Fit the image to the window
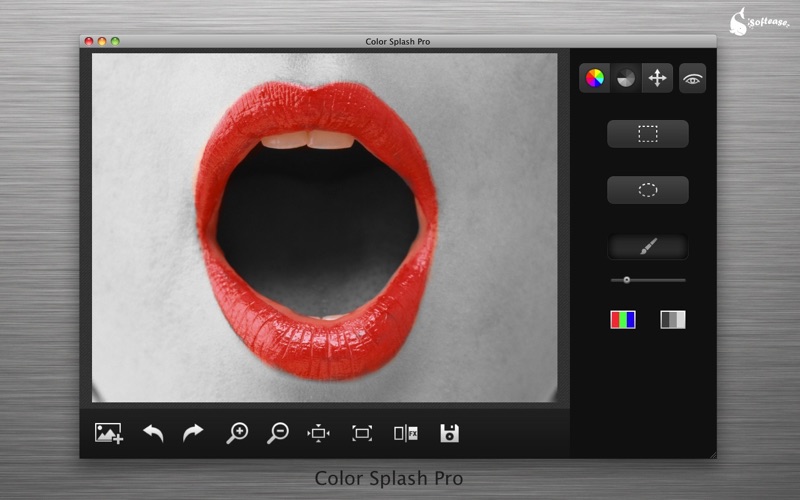 tap(362, 433)
